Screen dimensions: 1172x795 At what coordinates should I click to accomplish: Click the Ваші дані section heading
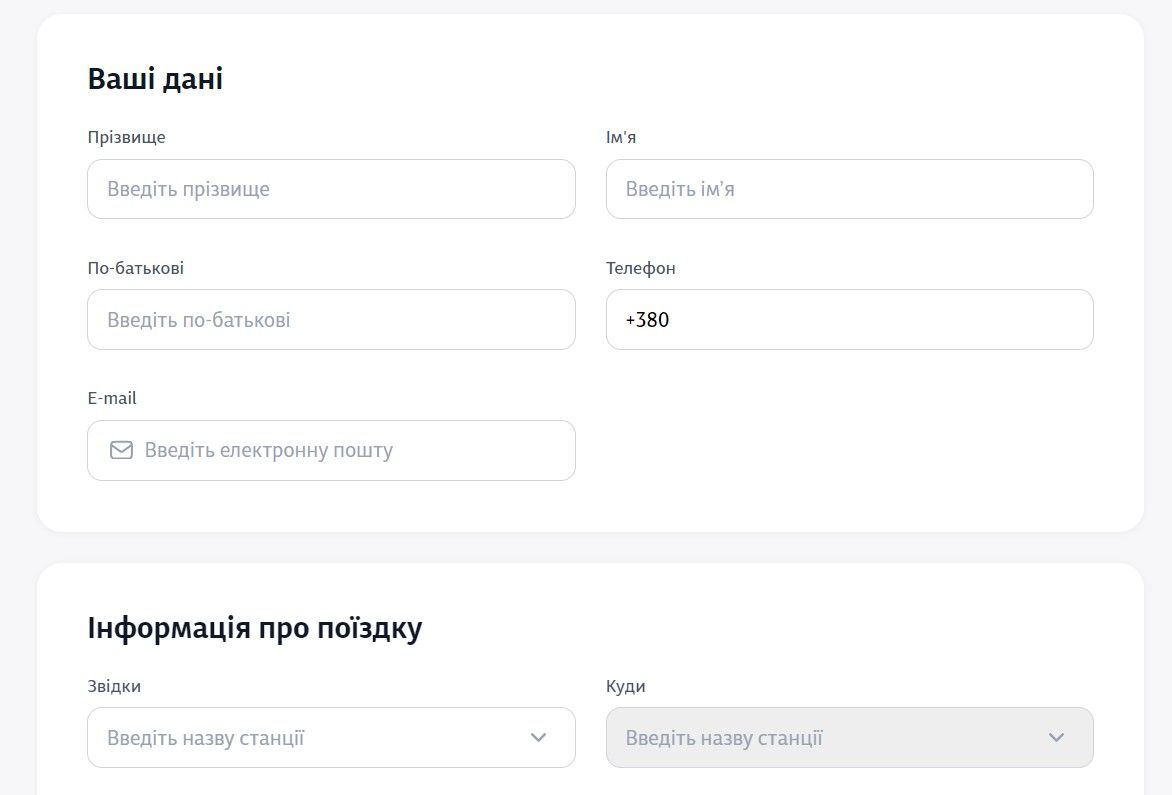point(154,78)
